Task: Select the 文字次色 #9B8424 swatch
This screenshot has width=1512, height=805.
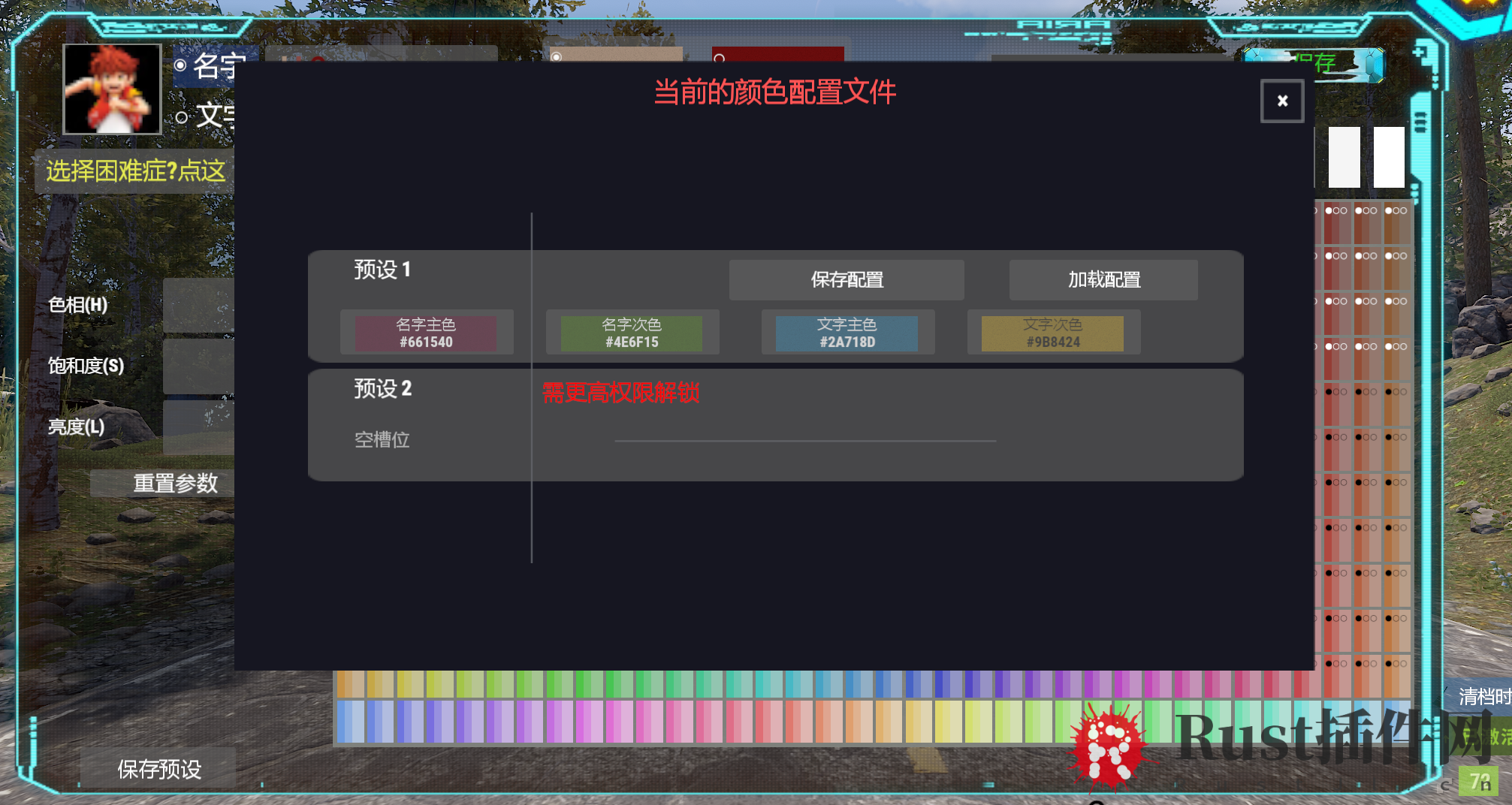Action: pos(1052,333)
